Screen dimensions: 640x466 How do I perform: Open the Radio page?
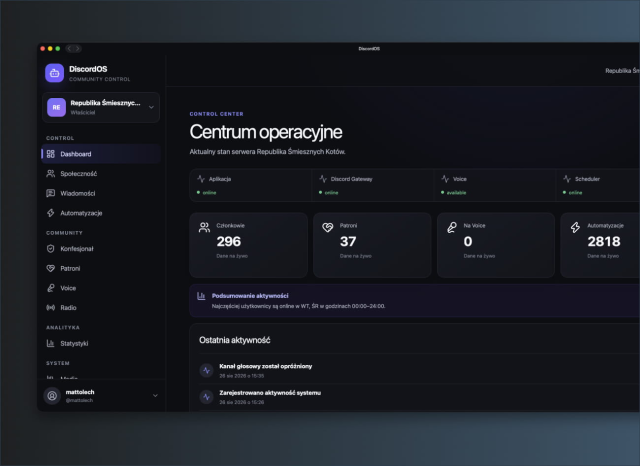[x=101, y=307]
